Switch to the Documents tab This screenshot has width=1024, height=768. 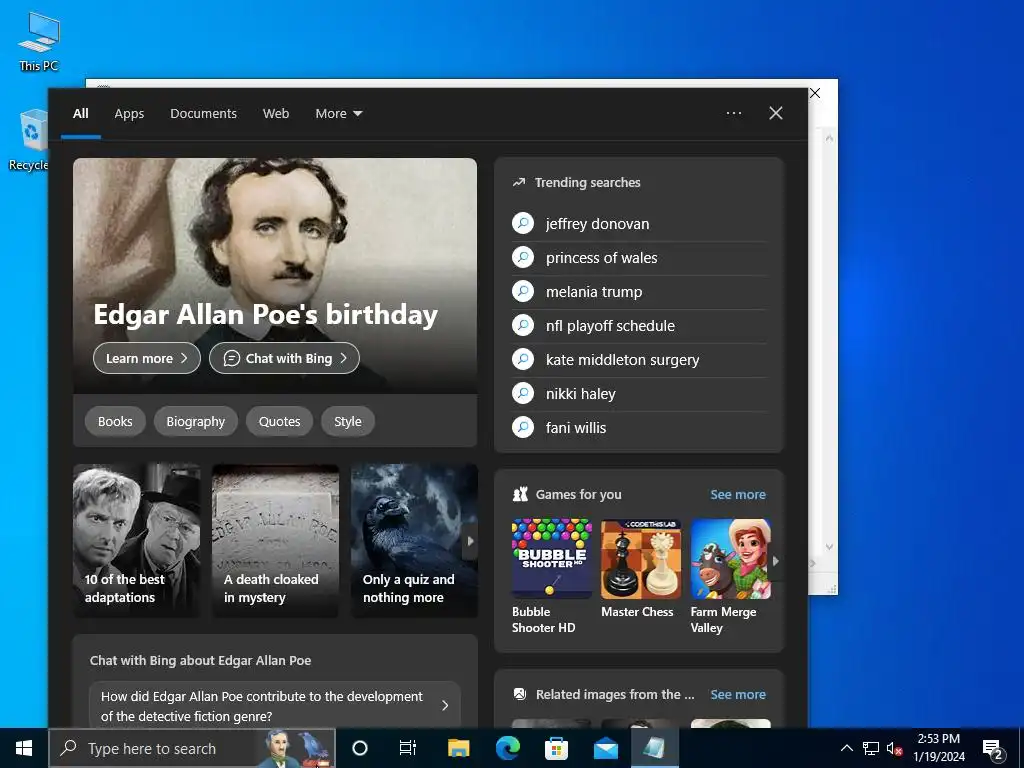point(203,114)
